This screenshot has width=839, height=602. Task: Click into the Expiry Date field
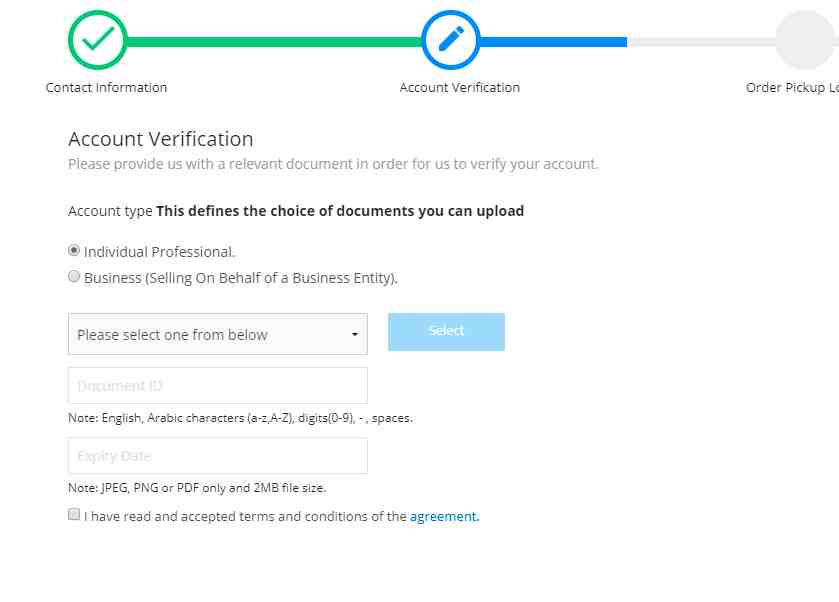[217, 456]
